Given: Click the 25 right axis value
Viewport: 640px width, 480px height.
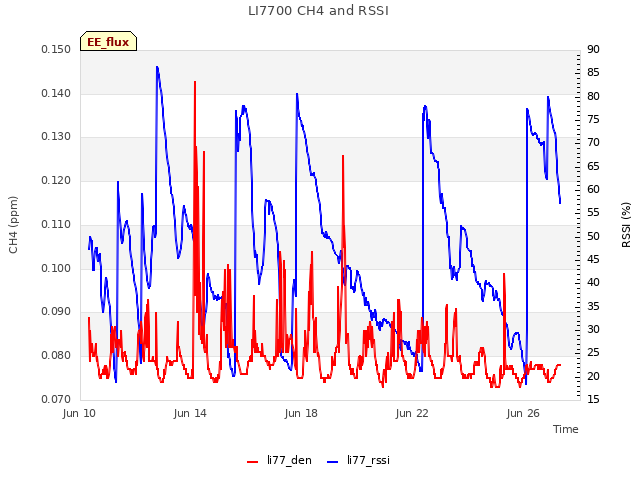Looking at the screenshot, I should pos(593,353).
